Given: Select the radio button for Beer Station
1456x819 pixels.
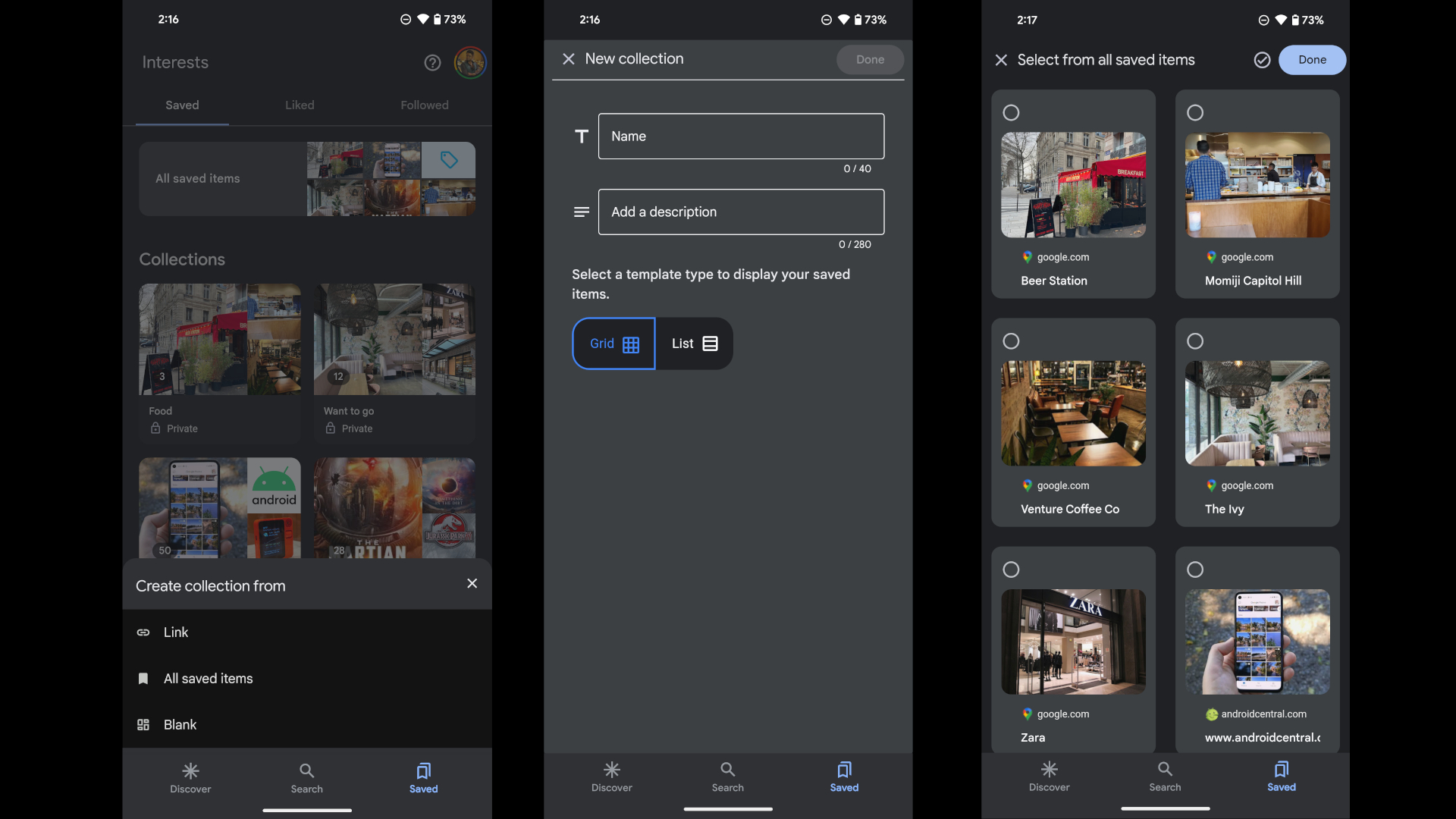Looking at the screenshot, I should [1011, 112].
